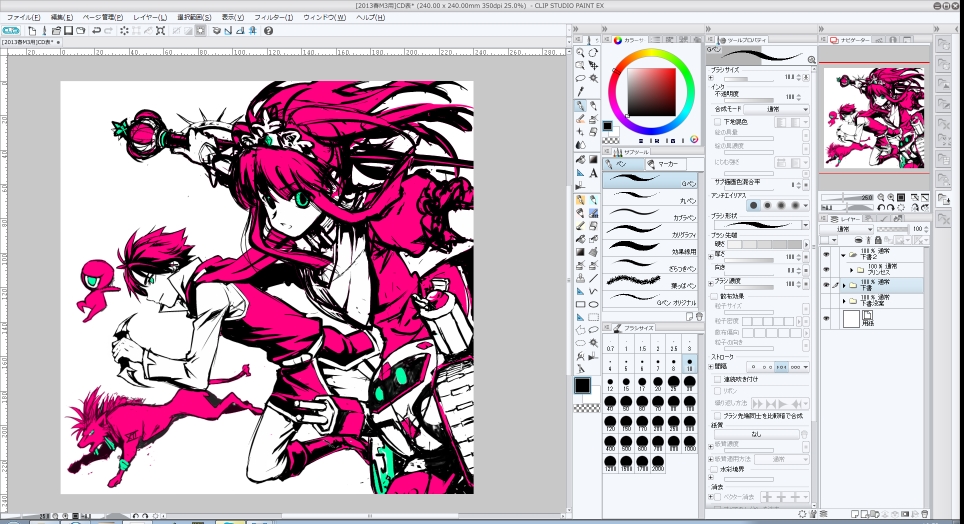Viewport: 964px width, 524px height.
Task: Expand the プリンセス layer folder
Action: pos(852,270)
